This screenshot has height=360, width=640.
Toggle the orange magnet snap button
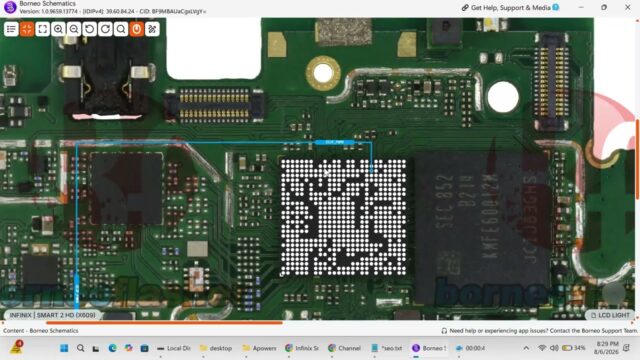pos(137,29)
